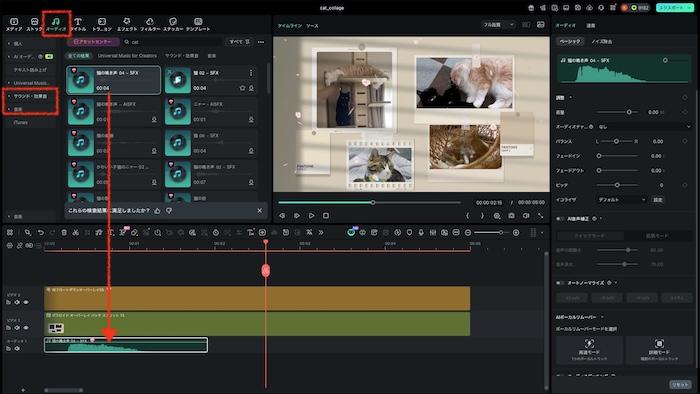Adjust the timeline zoom slider
The height and width of the screenshot is (394, 700).
(492, 232)
